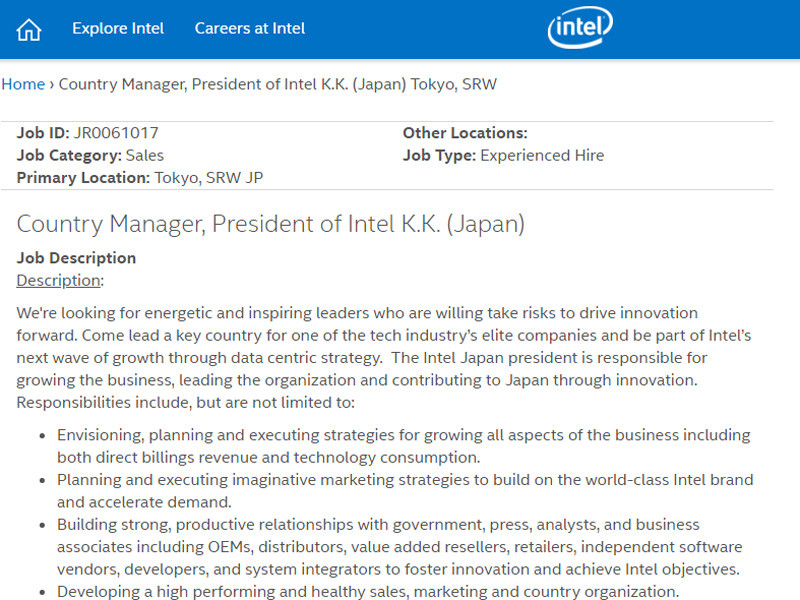The height and width of the screenshot is (600, 800).
Task: Follow the Home breadcrumb link
Action: click(x=23, y=84)
